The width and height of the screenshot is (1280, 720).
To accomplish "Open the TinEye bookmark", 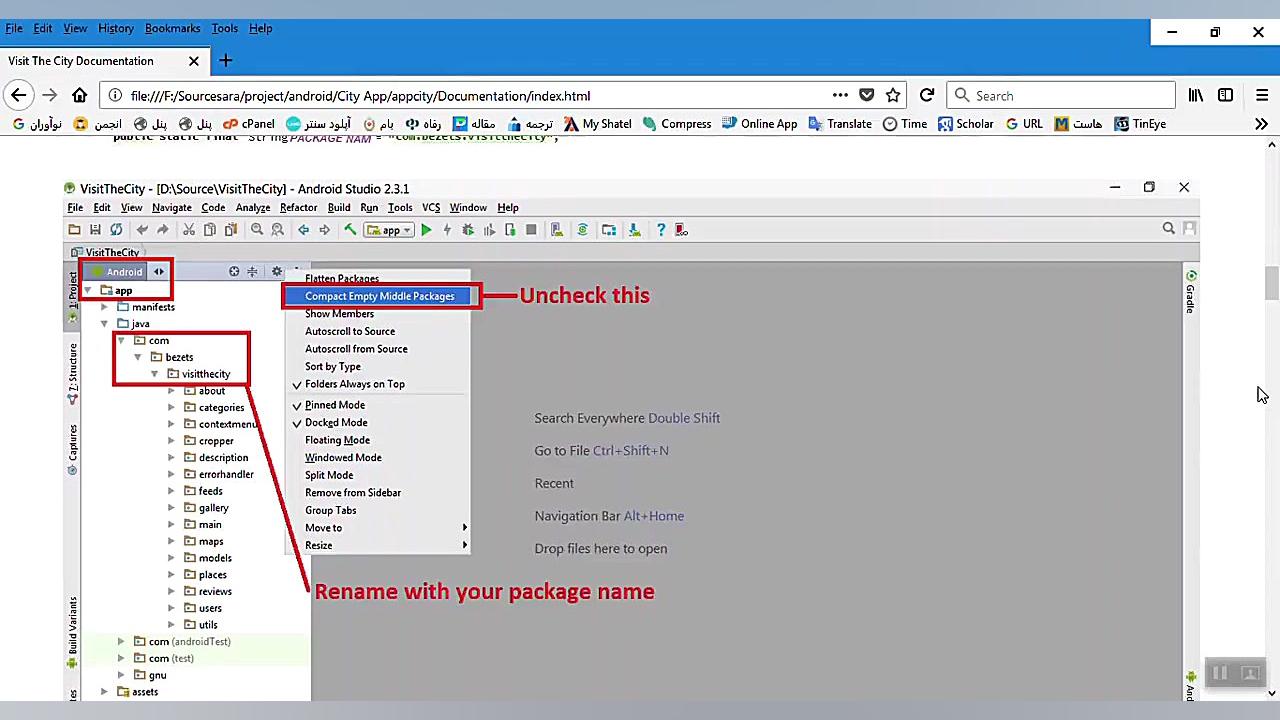I will click(1139, 124).
